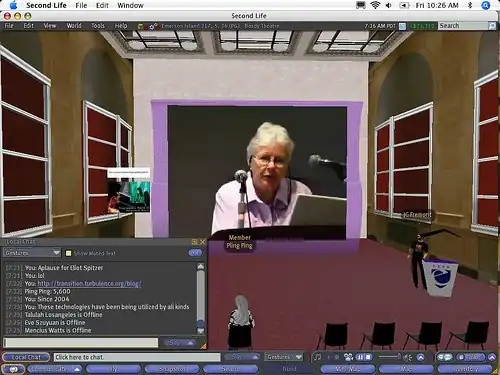This screenshot has width=500, height=375.
Task: Stop the media playback
Action: [x=368, y=357]
